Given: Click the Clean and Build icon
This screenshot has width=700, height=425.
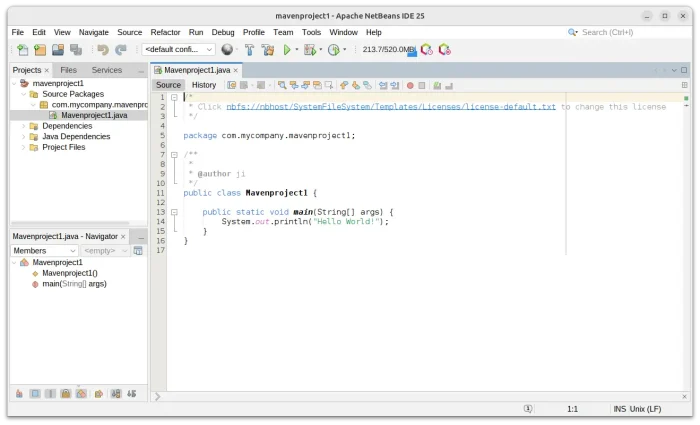Looking at the screenshot, I should pyautogui.click(x=268, y=50).
